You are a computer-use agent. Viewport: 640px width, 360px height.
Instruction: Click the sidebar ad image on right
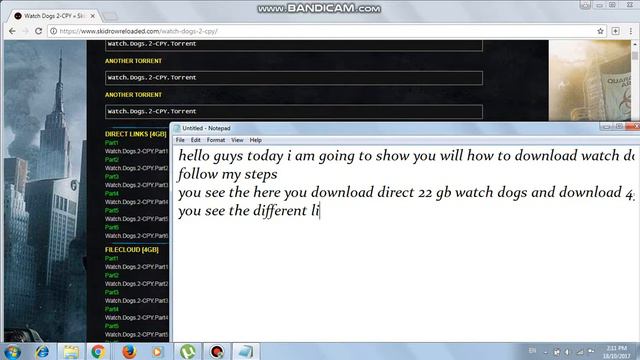(590, 80)
